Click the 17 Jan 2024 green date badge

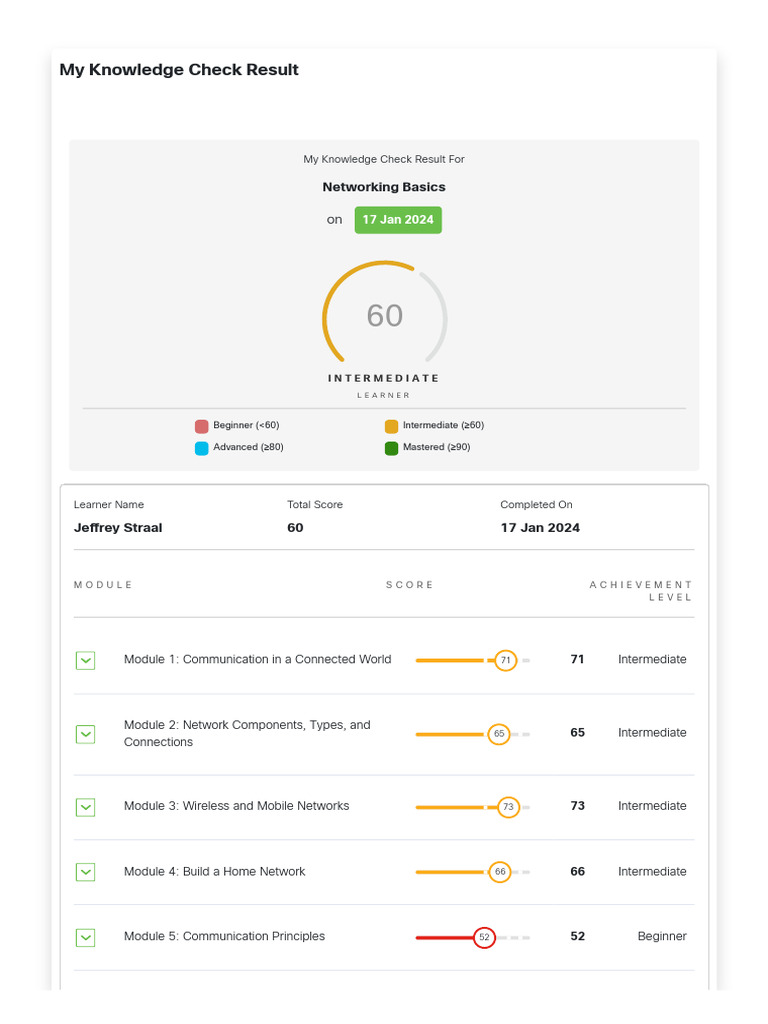click(x=398, y=220)
